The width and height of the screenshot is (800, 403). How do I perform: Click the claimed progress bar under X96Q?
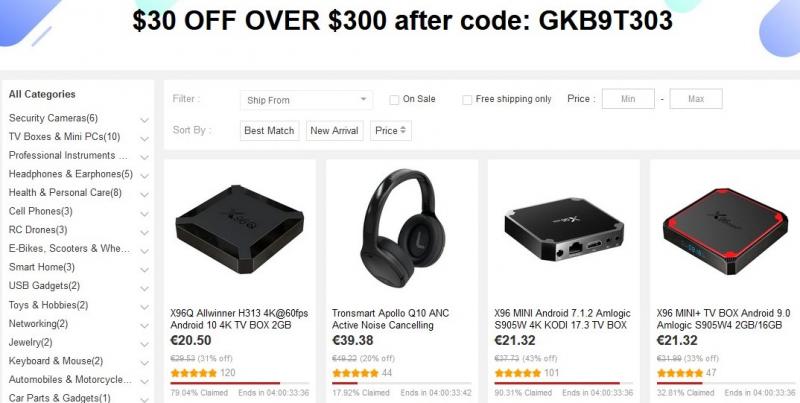(240, 383)
